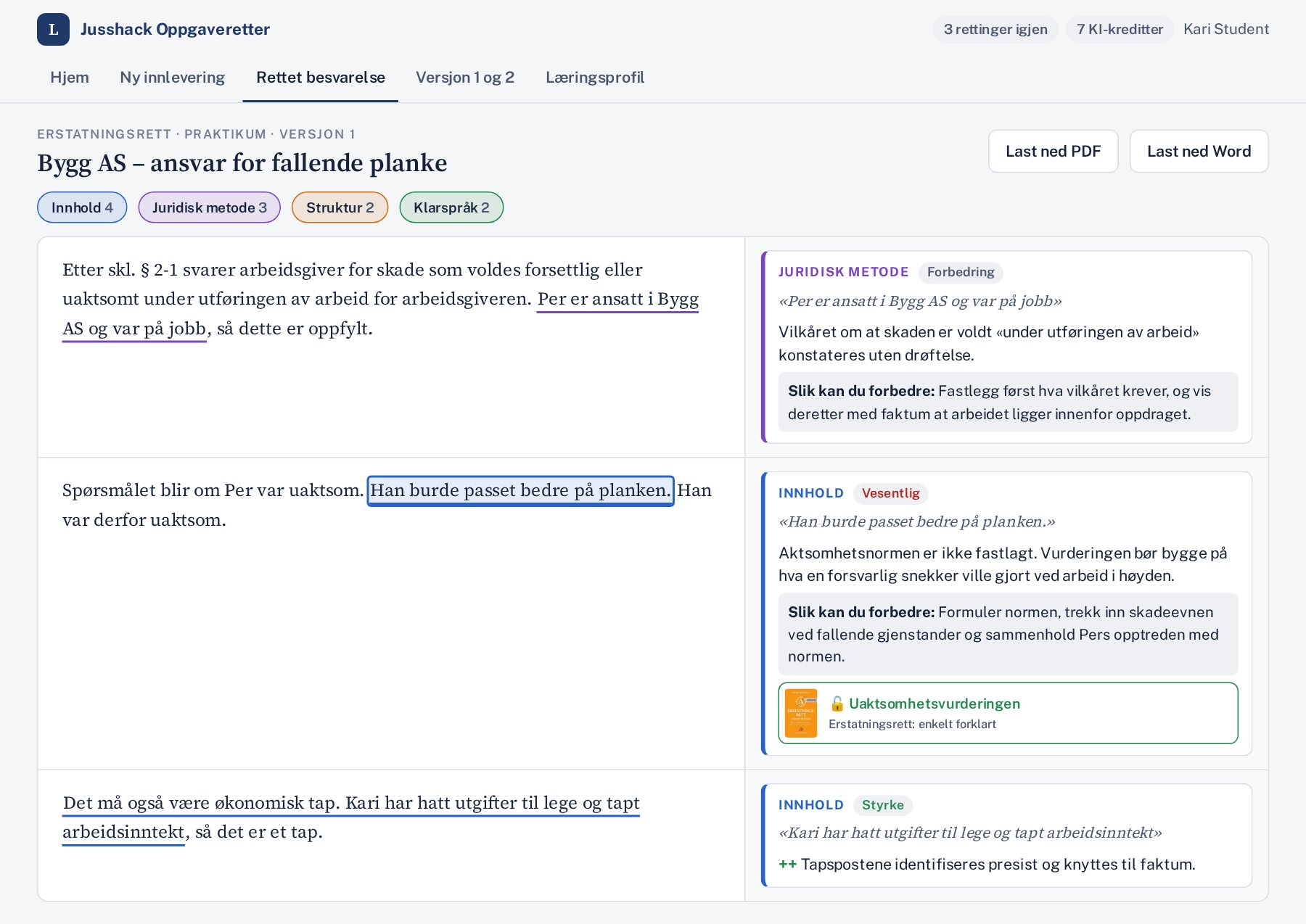Image resolution: width=1306 pixels, height=924 pixels.
Task: Click Last ned Word button
Action: point(1199,151)
